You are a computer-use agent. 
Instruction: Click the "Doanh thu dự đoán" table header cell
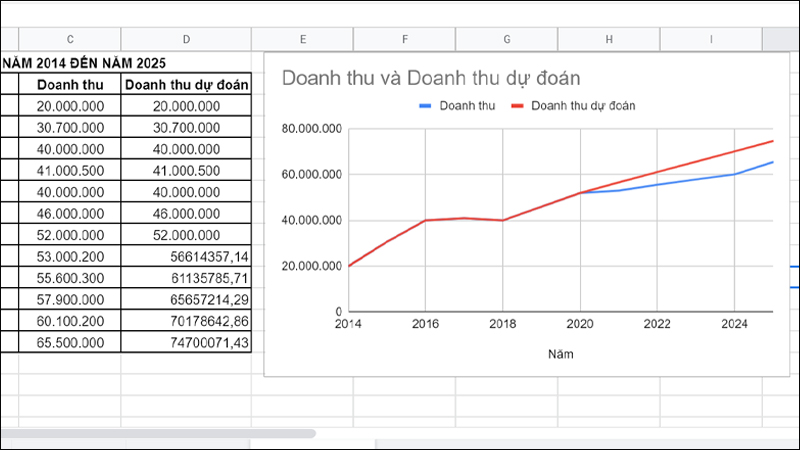pyautogui.click(x=186, y=84)
